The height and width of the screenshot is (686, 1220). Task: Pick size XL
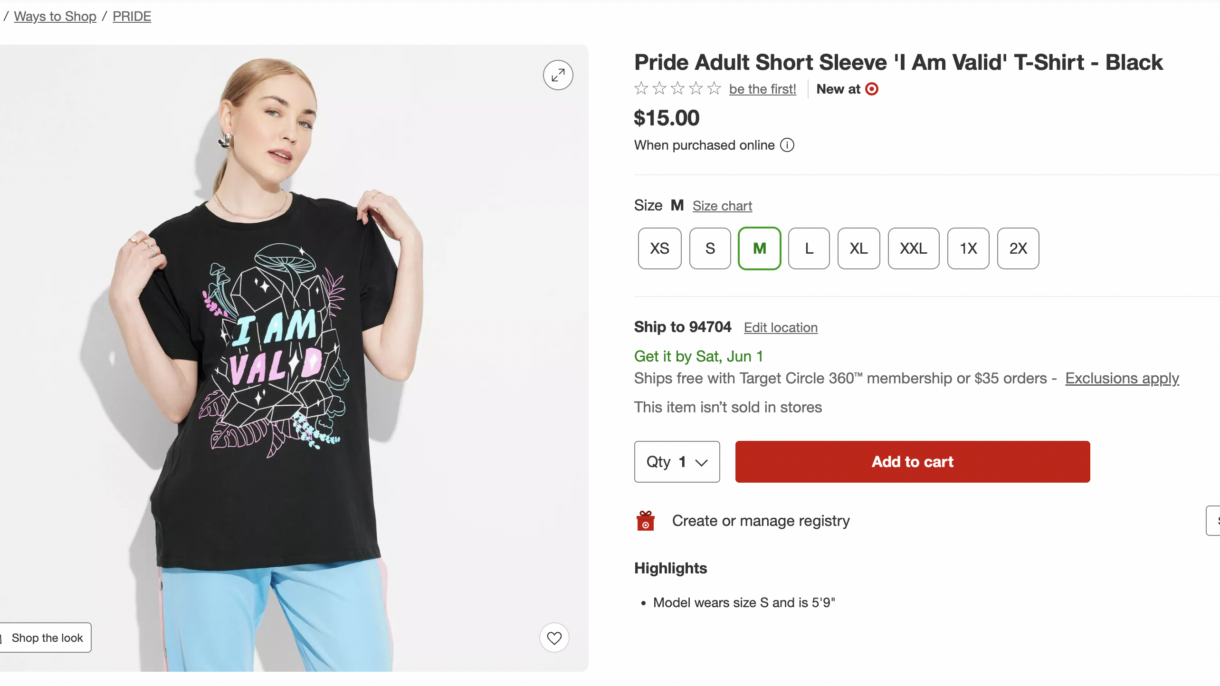(x=859, y=249)
